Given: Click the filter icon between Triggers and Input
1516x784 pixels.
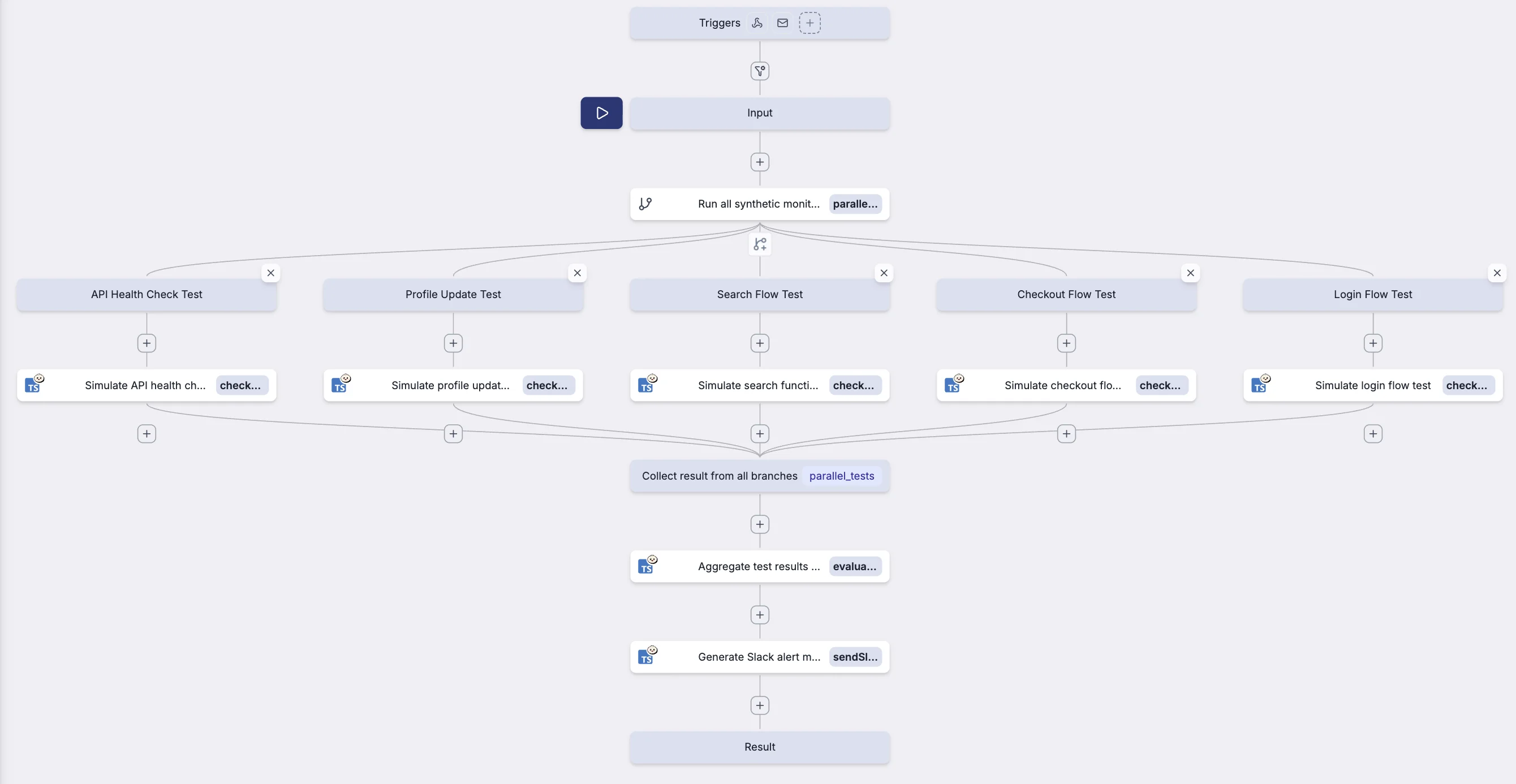Looking at the screenshot, I should [x=759, y=71].
